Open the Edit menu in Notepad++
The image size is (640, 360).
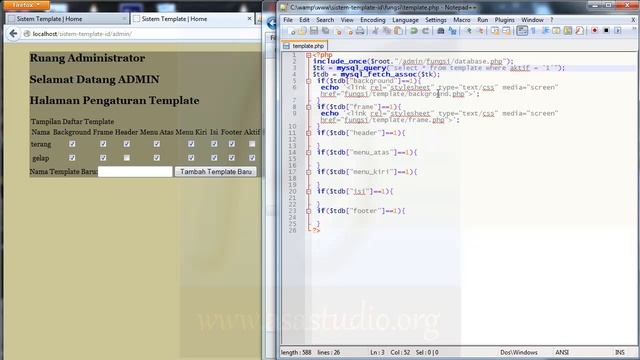click(304, 20)
